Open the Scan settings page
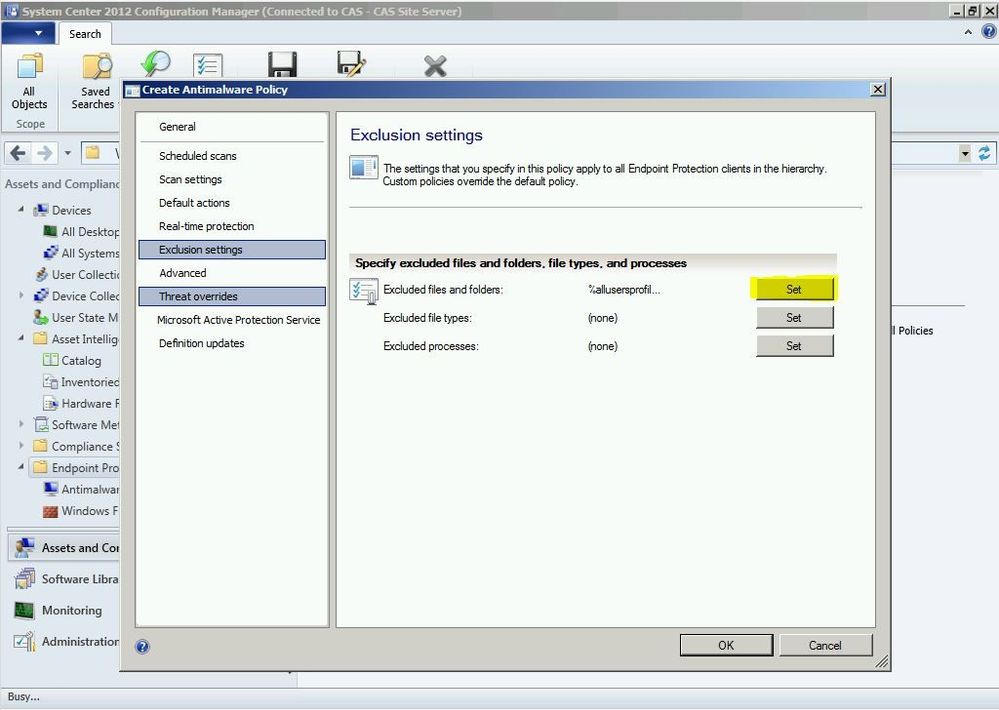This screenshot has height=710, width=999. (x=190, y=180)
